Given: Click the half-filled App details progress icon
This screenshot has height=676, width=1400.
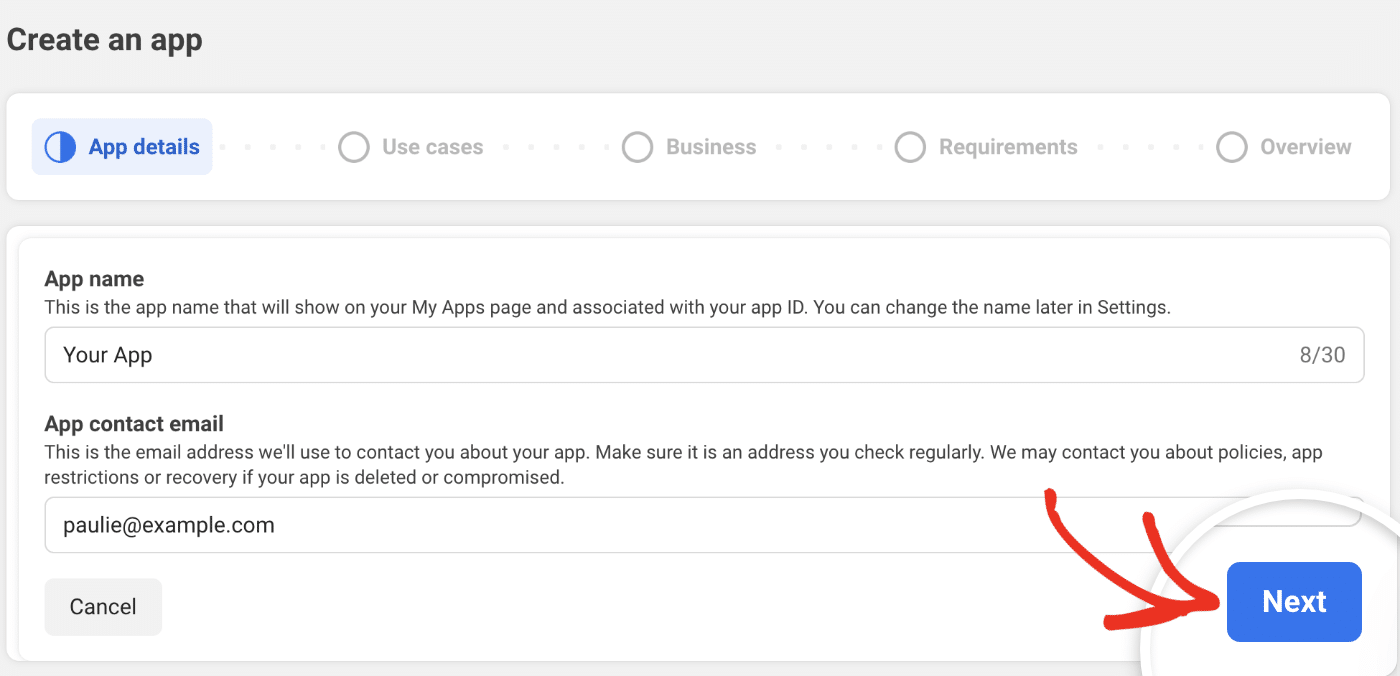Looking at the screenshot, I should coord(59,146).
